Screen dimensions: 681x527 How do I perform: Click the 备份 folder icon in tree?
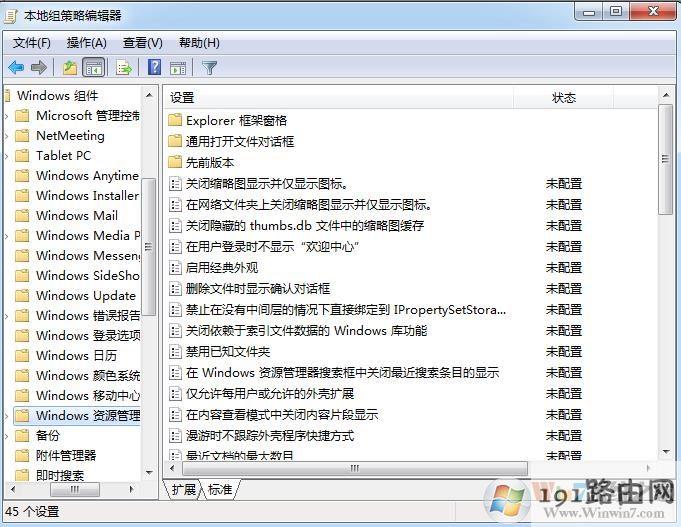[x=22, y=435]
